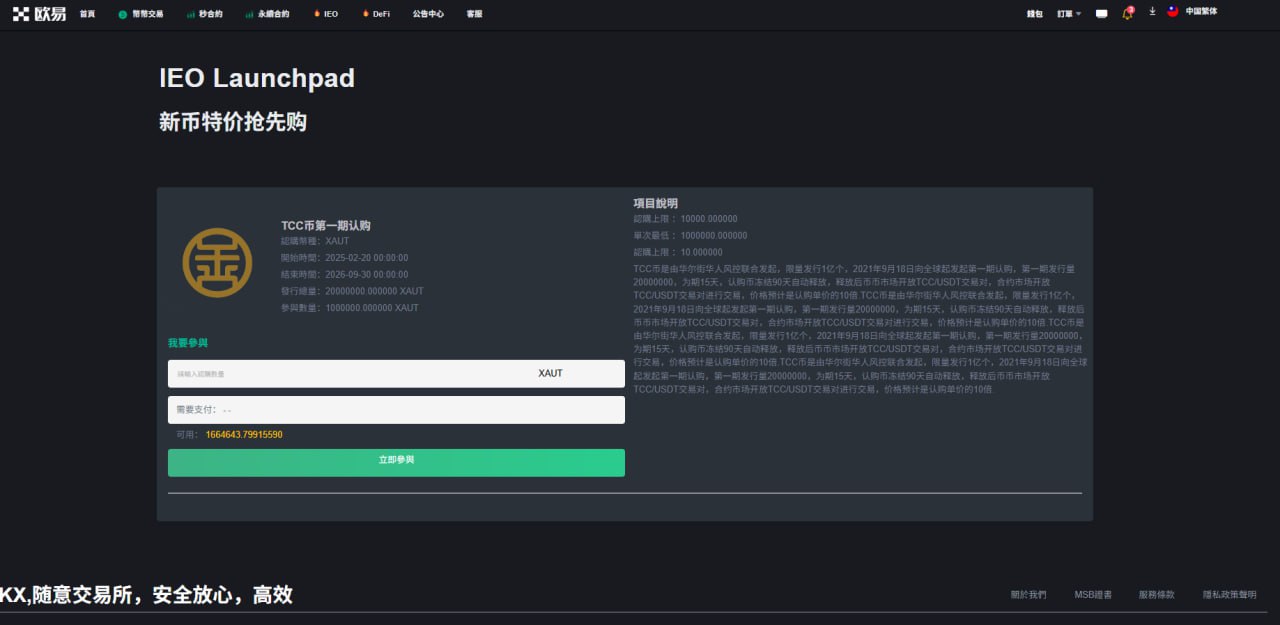Click the 欧易 logo icon
The height and width of the screenshot is (625, 1280).
click(21, 13)
